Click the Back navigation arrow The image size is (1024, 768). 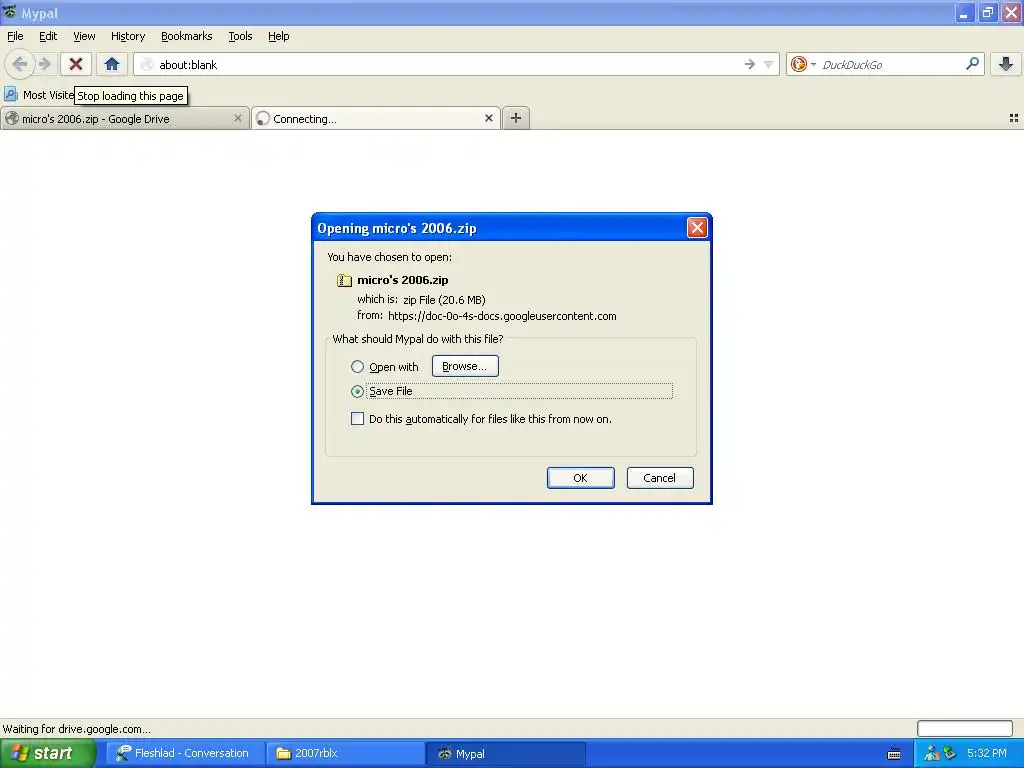point(20,64)
